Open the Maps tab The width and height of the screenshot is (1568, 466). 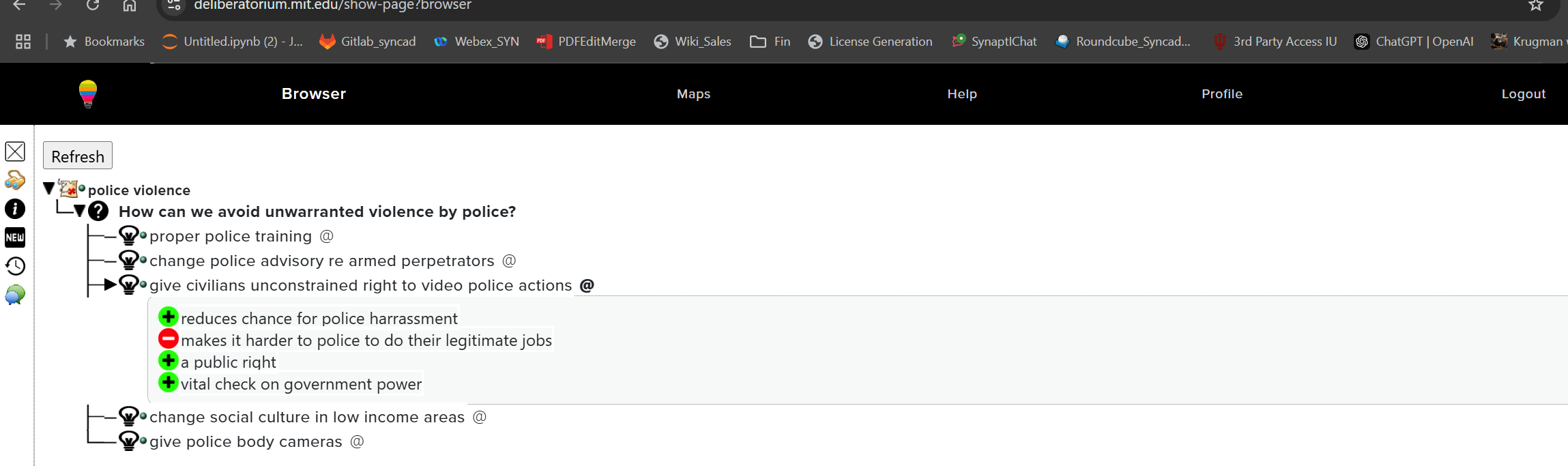[693, 93]
